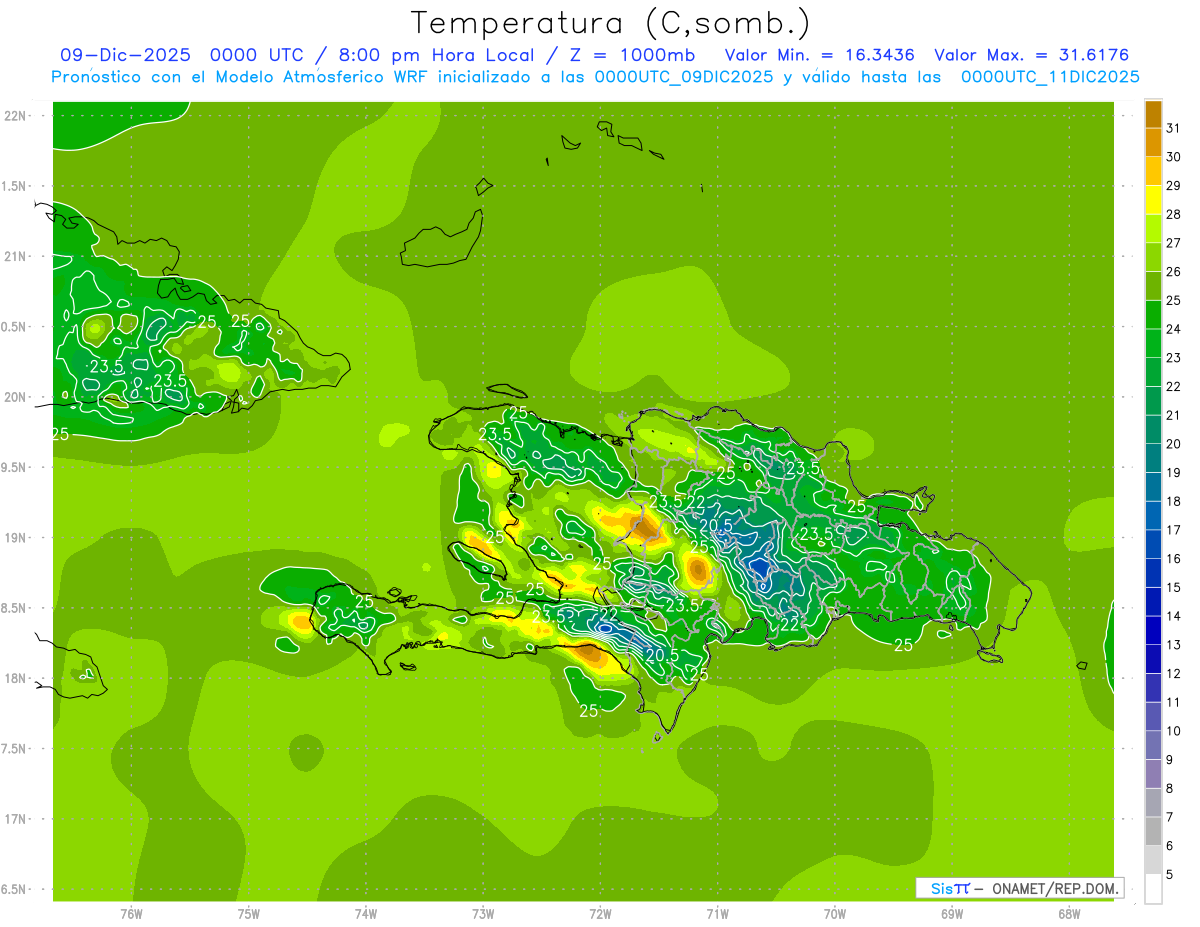The image size is (1200, 927).
Task: Pick the legend color band between 12 and 13
Action: tap(1153, 660)
